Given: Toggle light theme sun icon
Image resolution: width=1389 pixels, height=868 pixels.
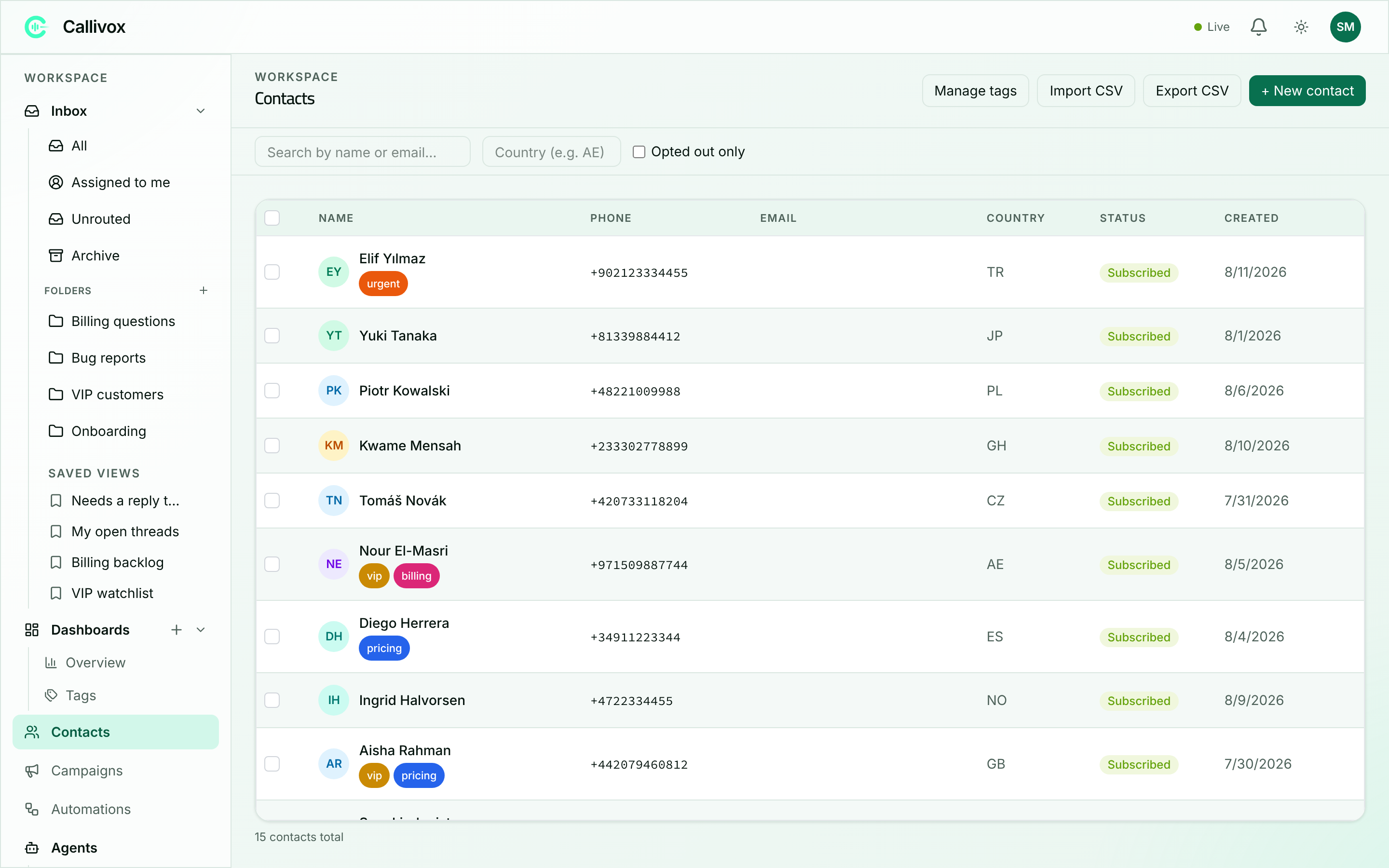Looking at the screenshot, I should point(1301,27).
